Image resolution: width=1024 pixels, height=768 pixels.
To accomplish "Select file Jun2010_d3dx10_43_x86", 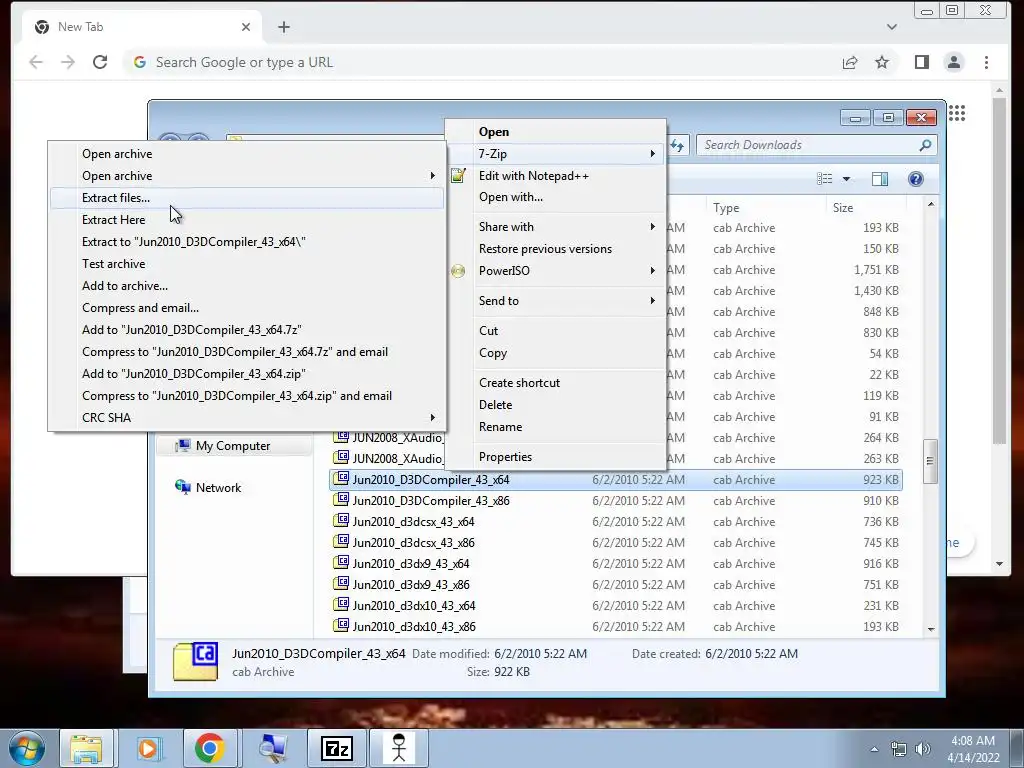I will point(616,626).
